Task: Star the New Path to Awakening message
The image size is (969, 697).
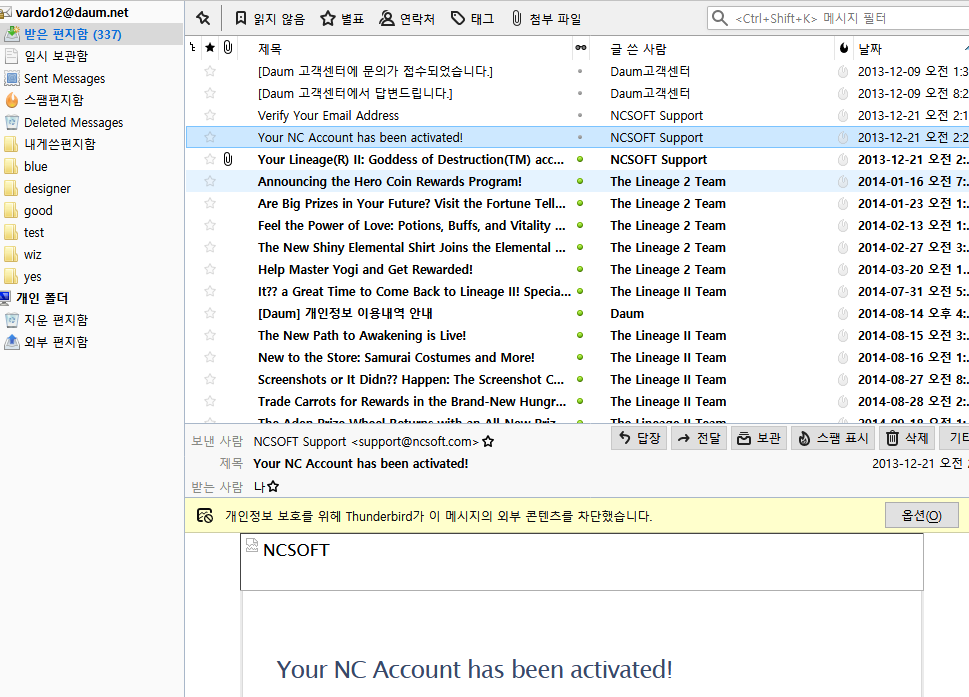Action: click(210, 335)
